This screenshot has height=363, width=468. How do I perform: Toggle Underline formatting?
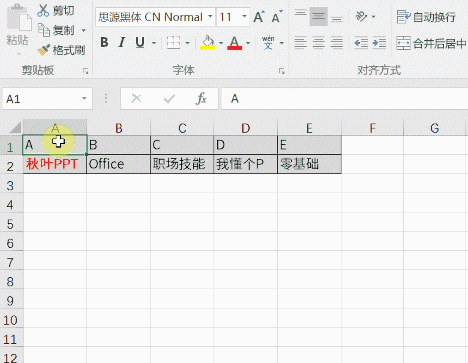(140, 42)
